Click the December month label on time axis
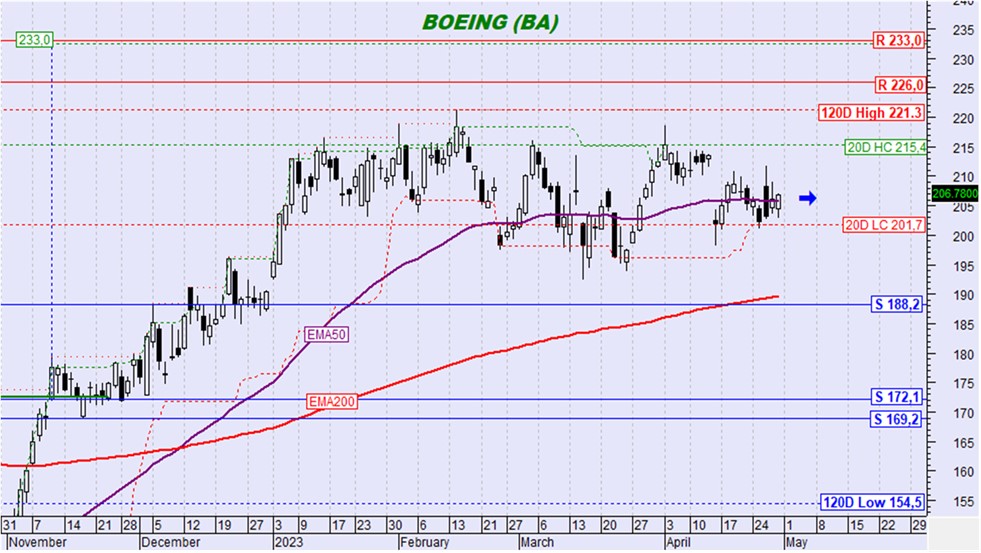 pyautogui.click(x=170, y=542)
